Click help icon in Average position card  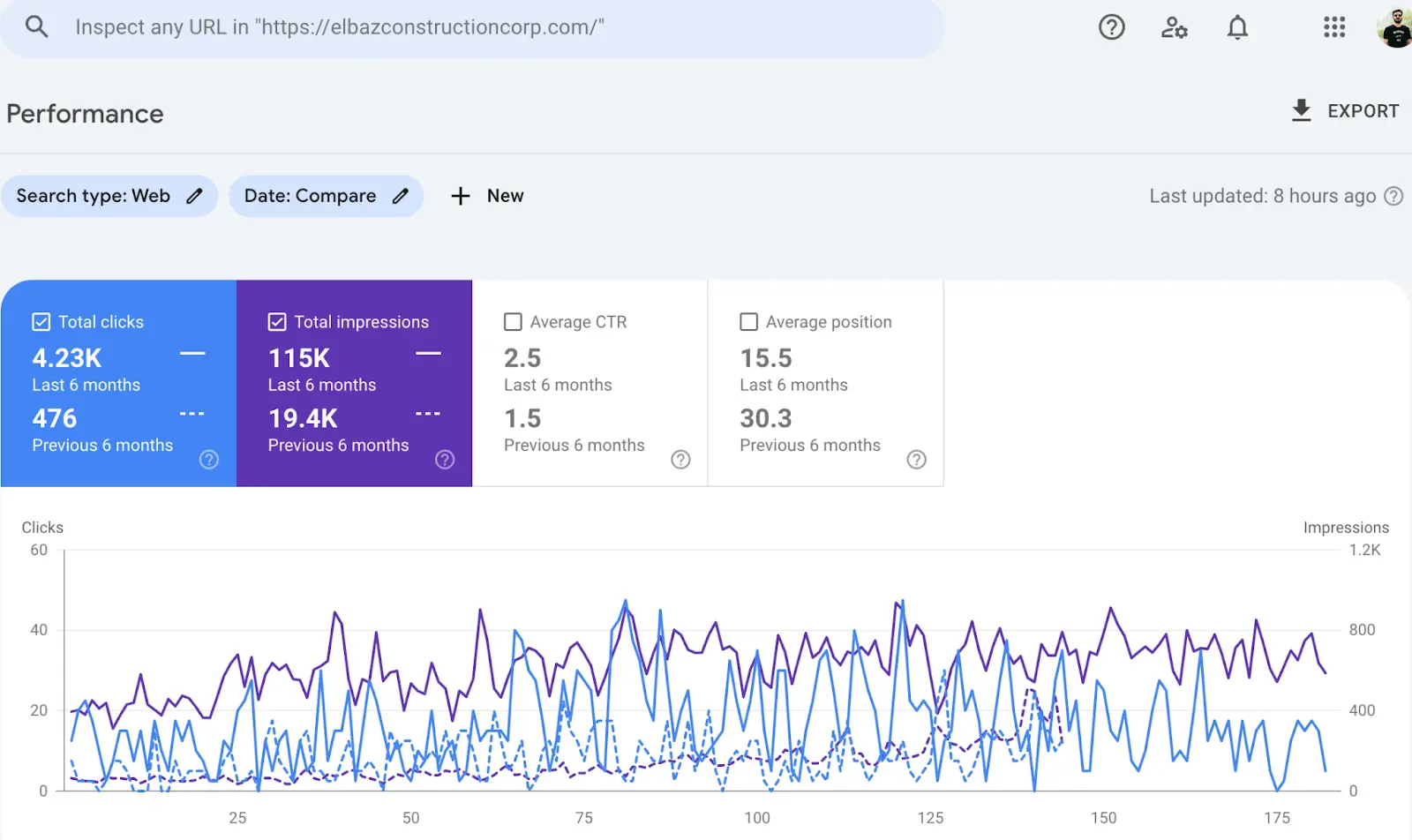coord(917,459)
